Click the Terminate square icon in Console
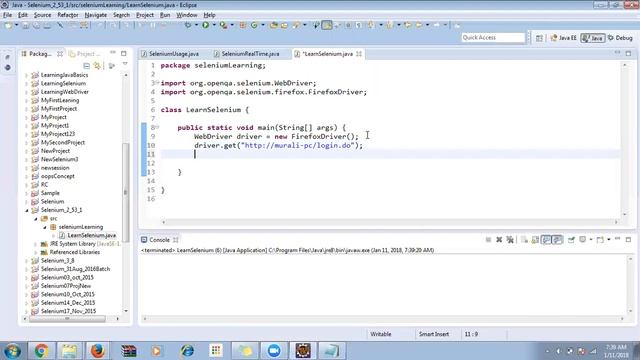Viewport: 640px width, 360px height. coord(488,240)
